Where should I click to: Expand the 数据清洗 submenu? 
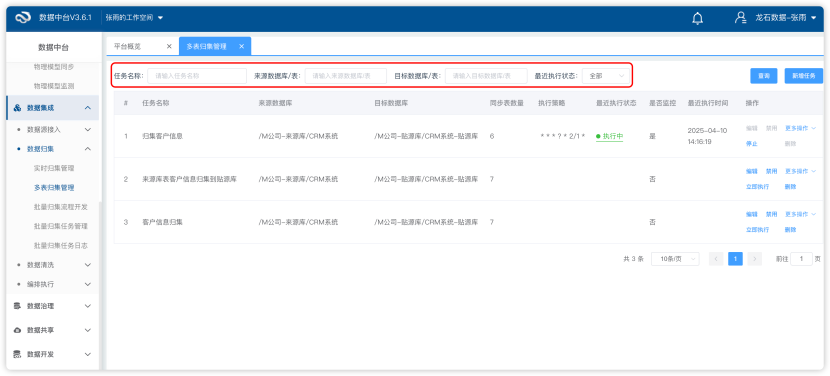coord(88,265)
